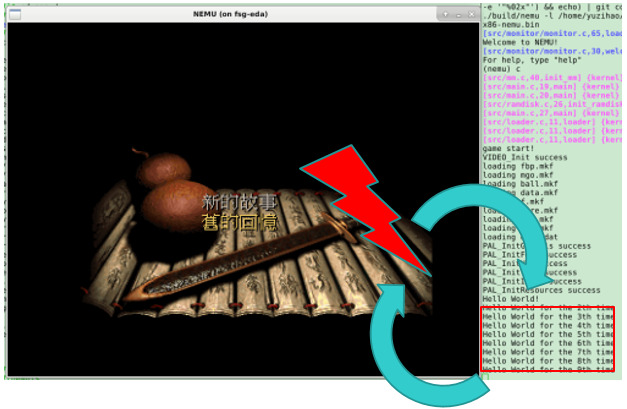Viewport: 627px width, 409px height.
Task: Click the "Welcome to NEMU!" terminal line
Action: click(x=520, y=42)
